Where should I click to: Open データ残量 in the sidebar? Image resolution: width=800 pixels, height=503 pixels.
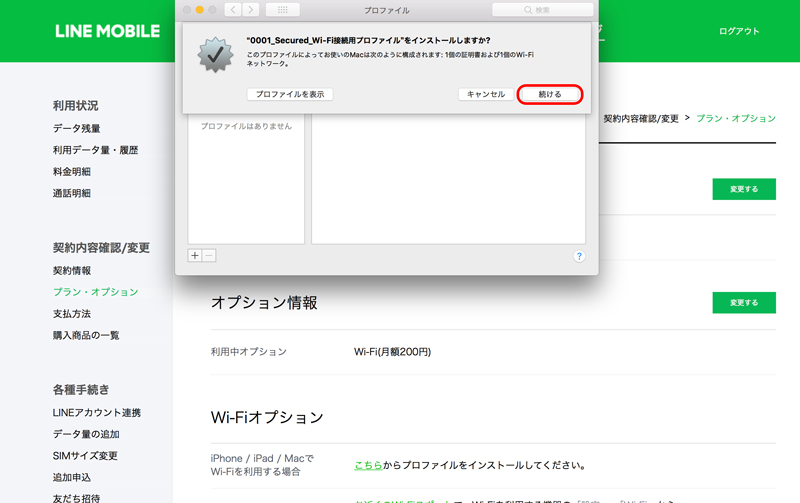pos(77,129)
